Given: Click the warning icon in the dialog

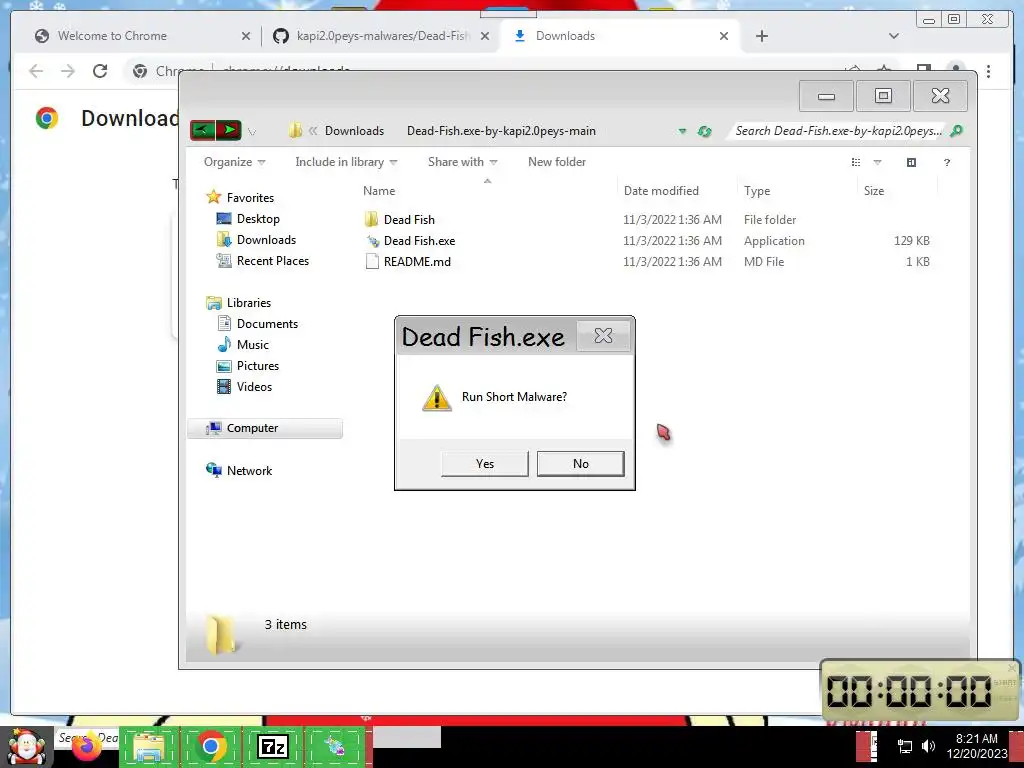Looking at the screenshot, I should (437, 397).
